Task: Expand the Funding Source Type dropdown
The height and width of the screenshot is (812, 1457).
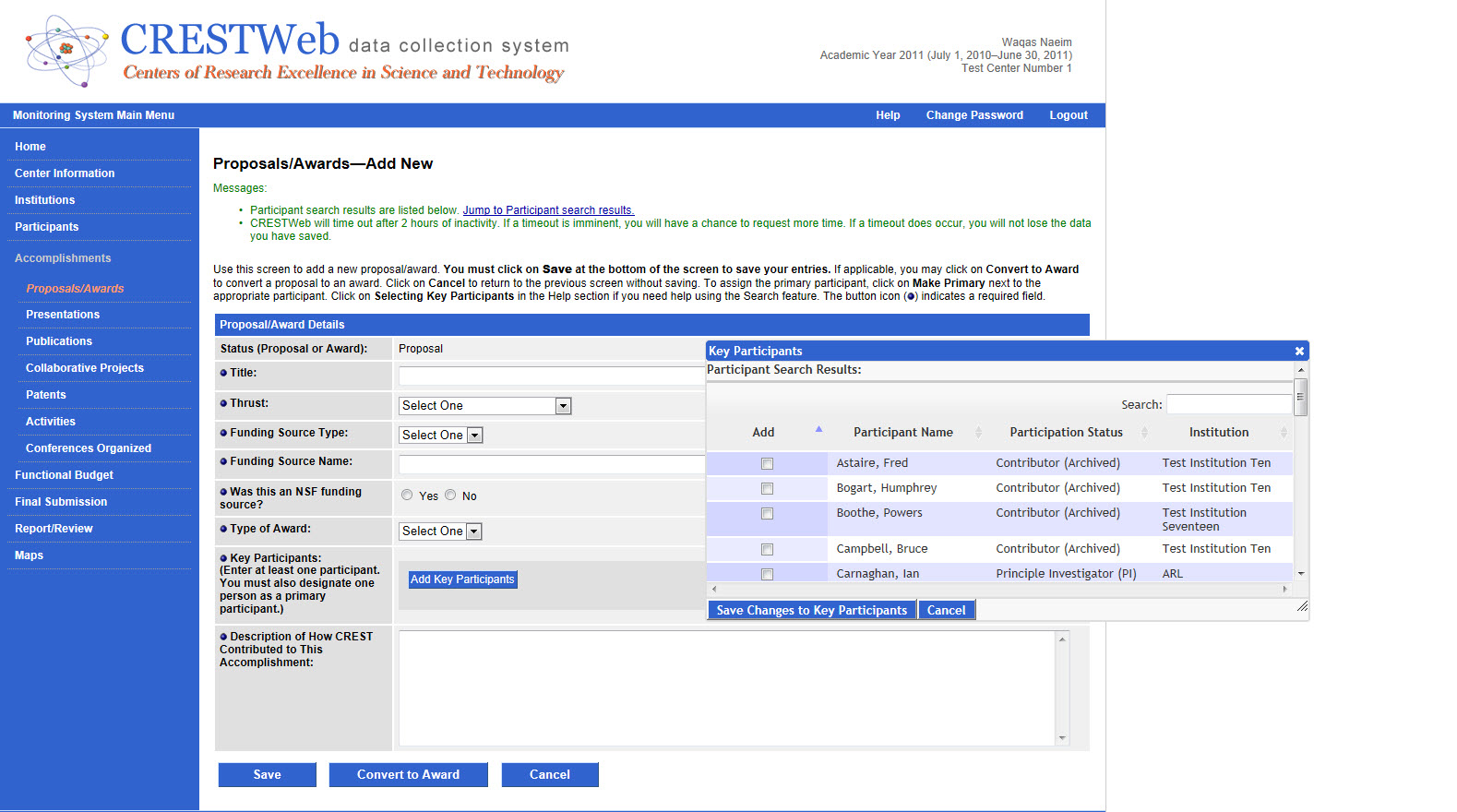Action: [x=474, y=436]
